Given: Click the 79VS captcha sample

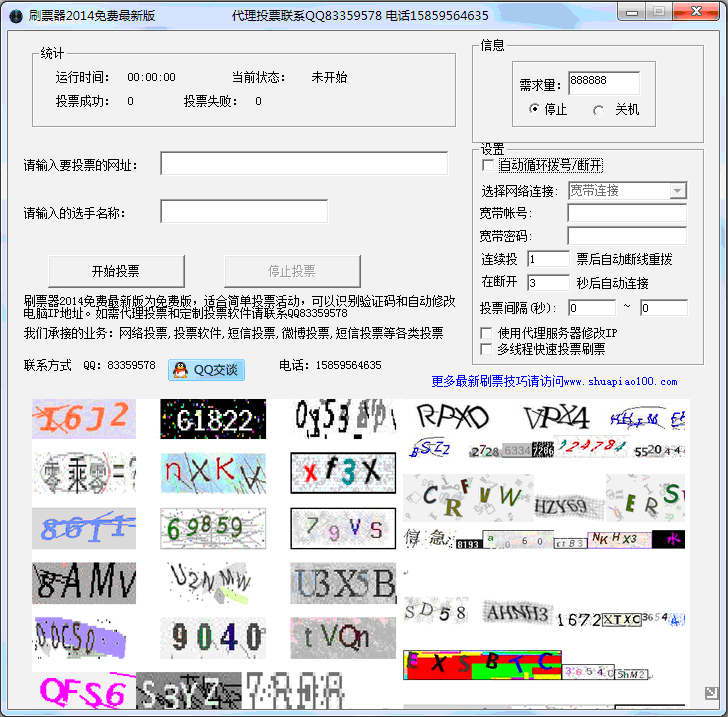Looking at the screenshot, I should (x=343, y=528).
